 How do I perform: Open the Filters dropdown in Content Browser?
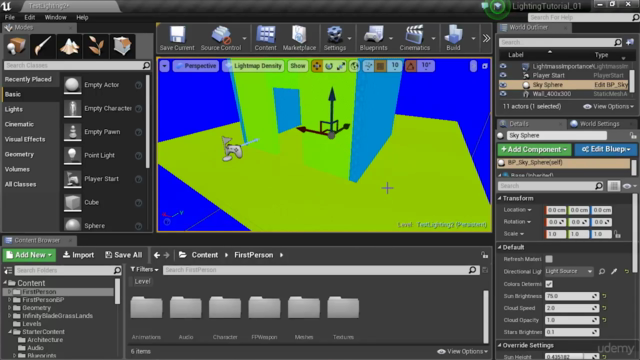pos(144,270)
